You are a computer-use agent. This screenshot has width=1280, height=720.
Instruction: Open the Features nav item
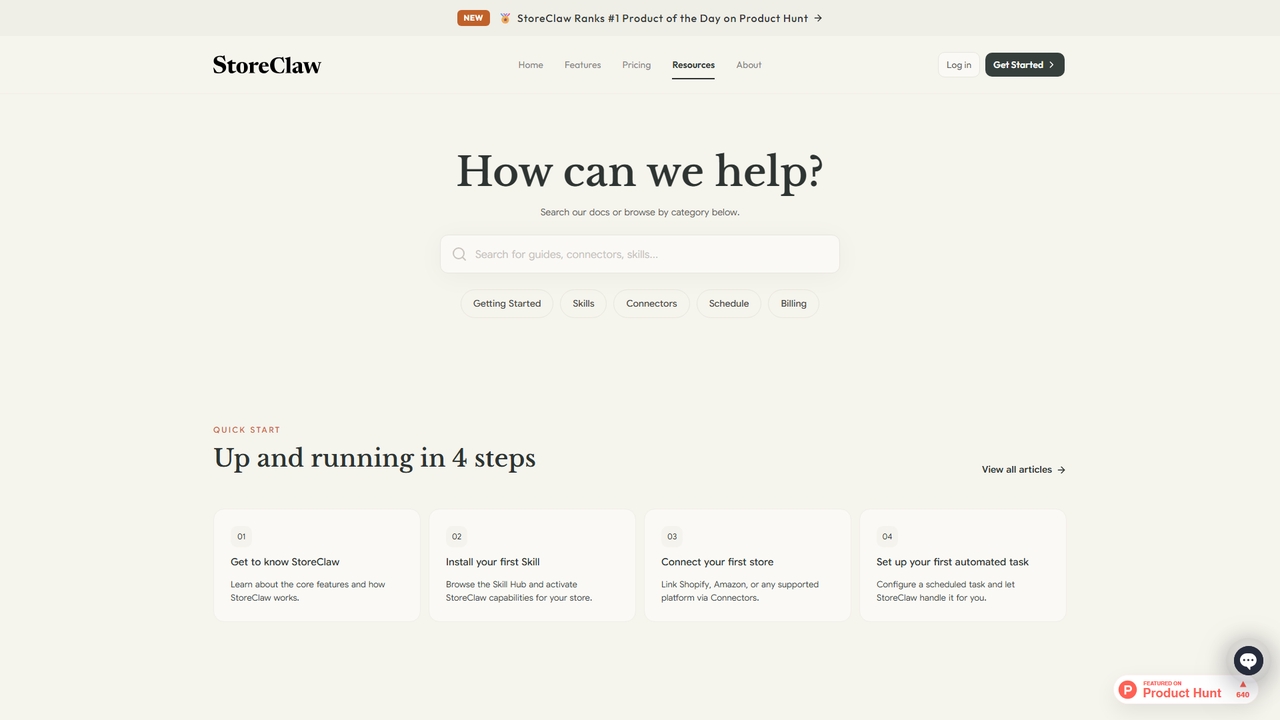click(583, 65)
